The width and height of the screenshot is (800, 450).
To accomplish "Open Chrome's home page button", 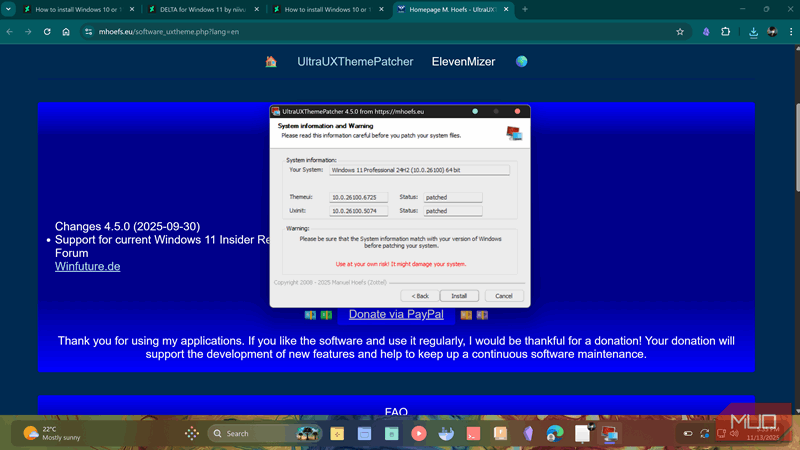I will coord(66,32).
